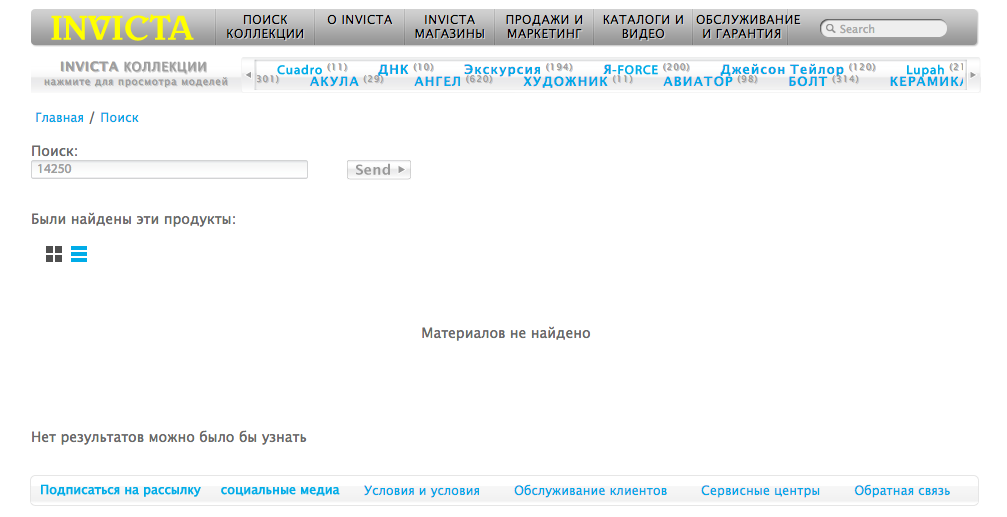Click the Send search button
Image resolution: width=1007 pixels, height=517 pixels.
coord(378,170)
